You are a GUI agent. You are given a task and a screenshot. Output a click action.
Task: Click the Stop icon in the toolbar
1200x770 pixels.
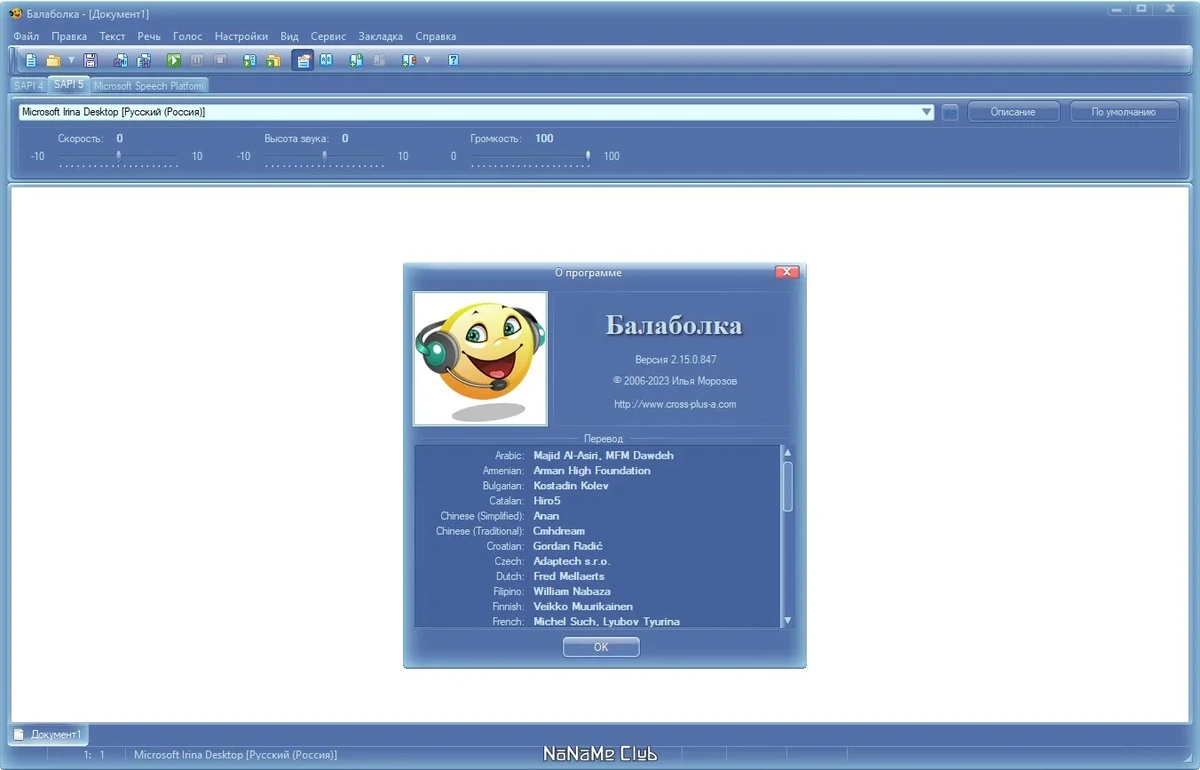pos(220,60)
